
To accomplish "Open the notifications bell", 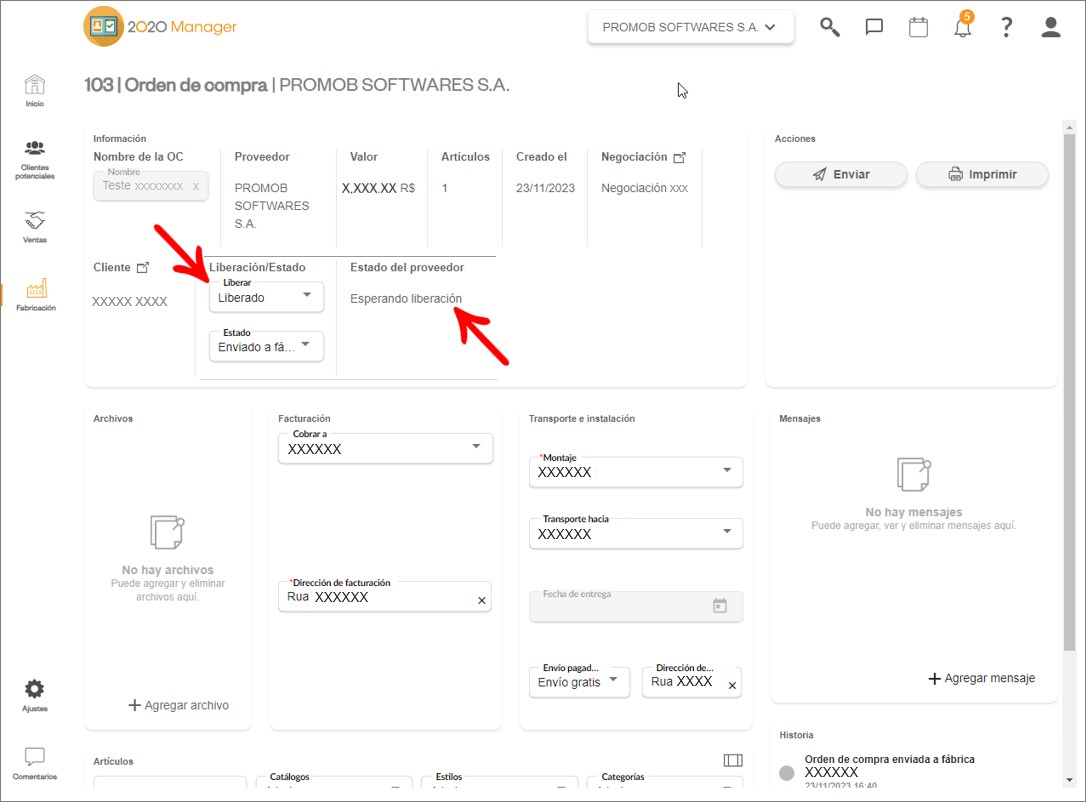I will 963,26.
